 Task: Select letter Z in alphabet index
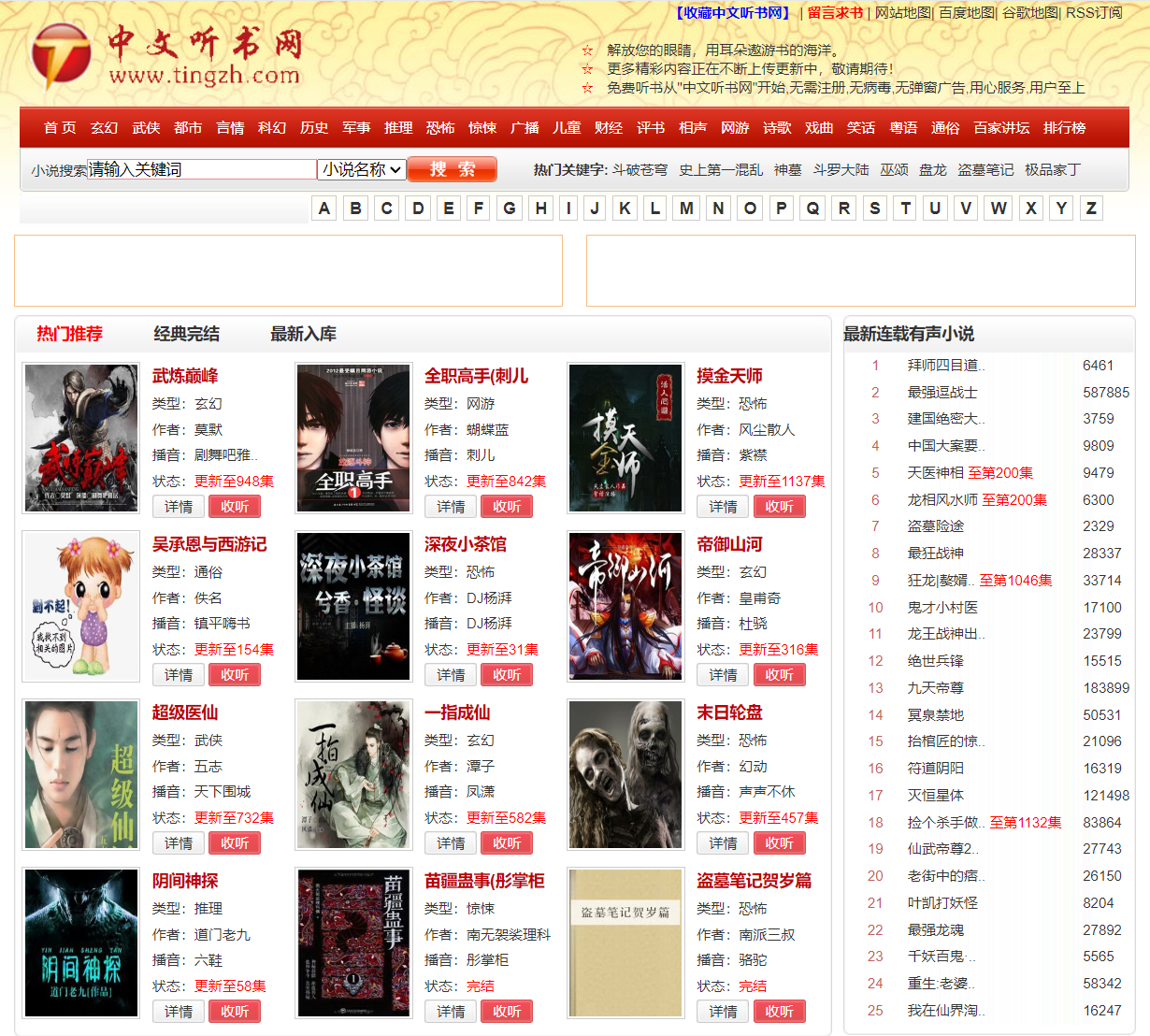[1090, 209]
